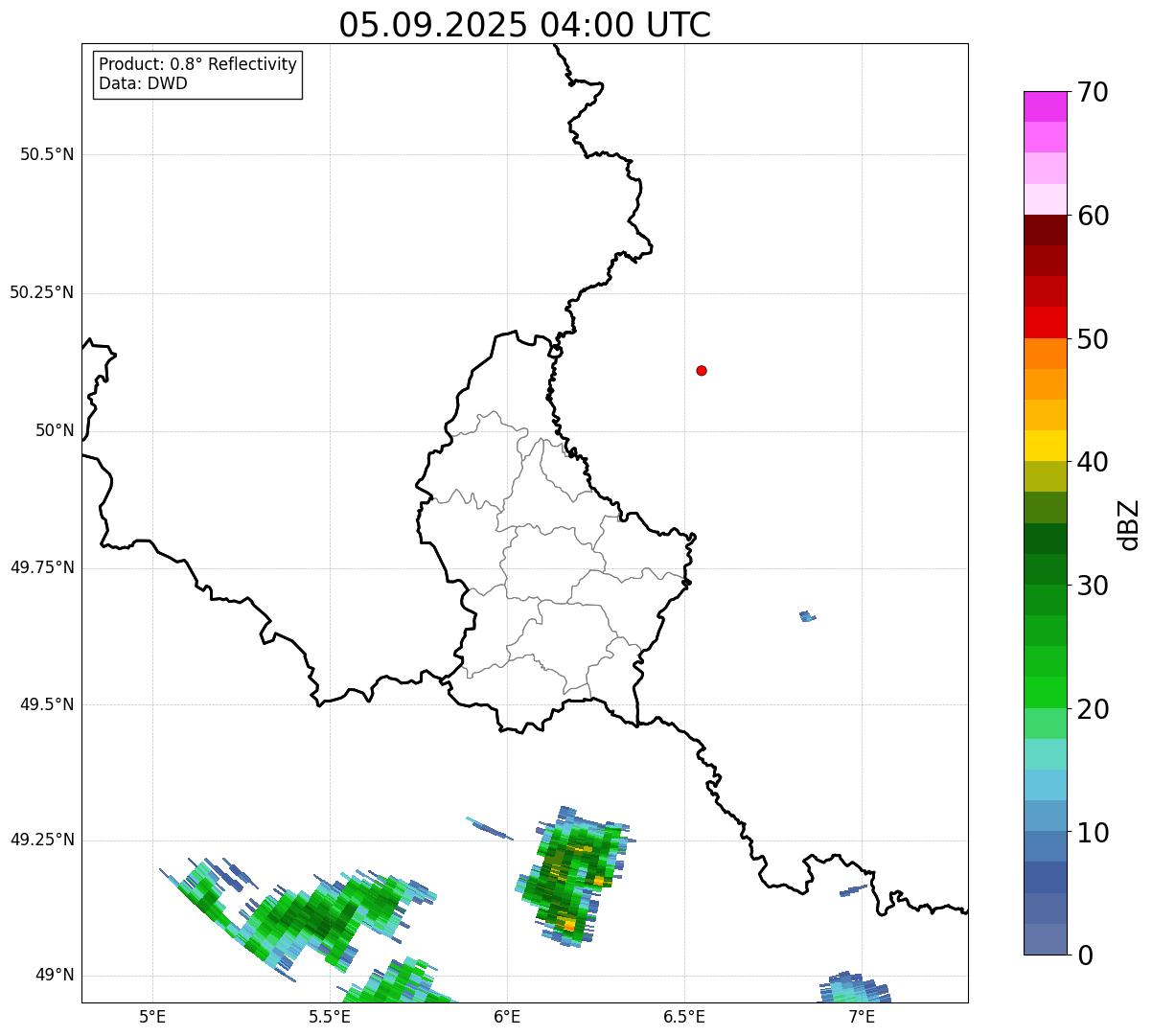This screenshot has width=1152, height=1036.
Task: Click the 50.5°N latitude label
Action: tap(47, 154)
